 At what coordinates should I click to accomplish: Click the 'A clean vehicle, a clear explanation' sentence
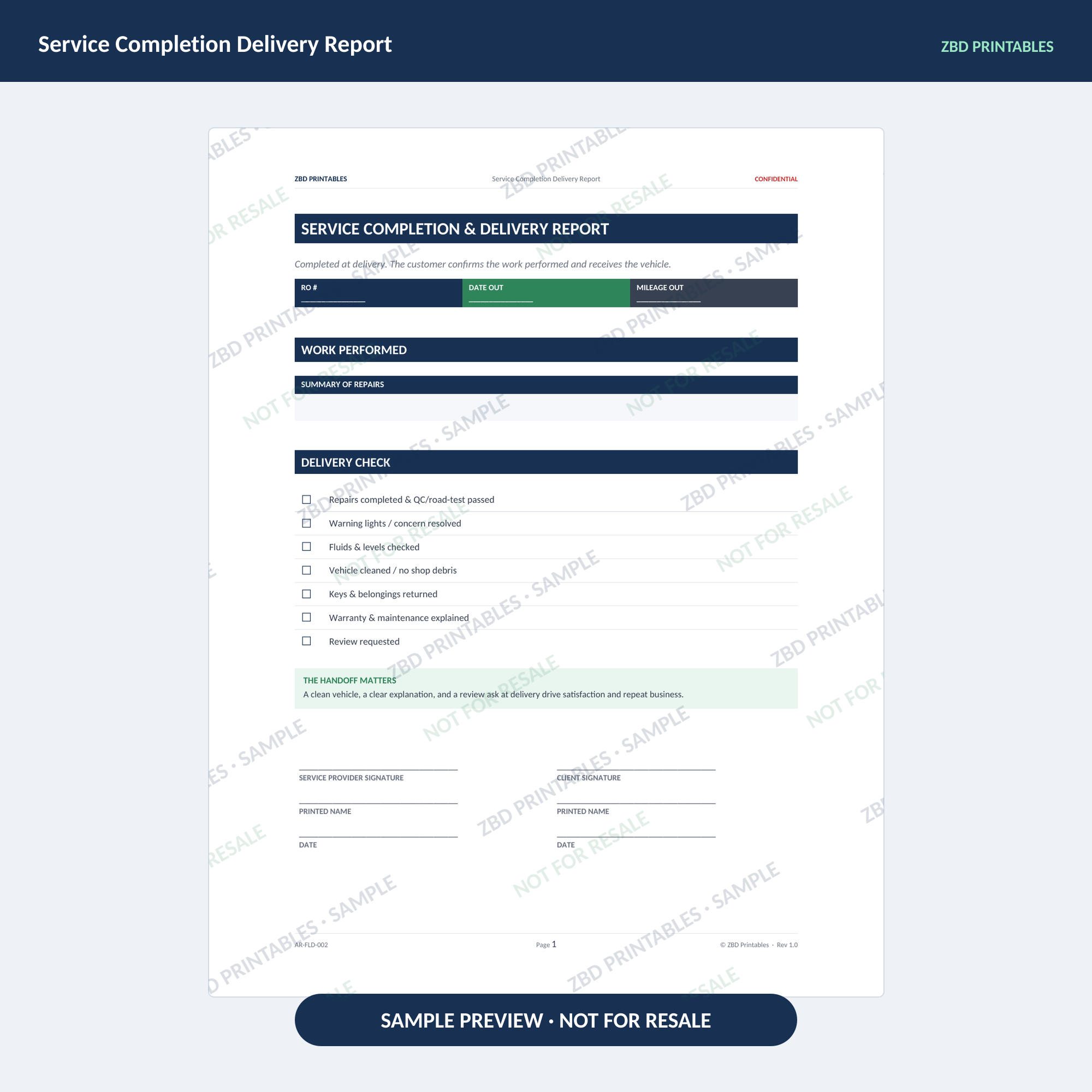[493, 695]
